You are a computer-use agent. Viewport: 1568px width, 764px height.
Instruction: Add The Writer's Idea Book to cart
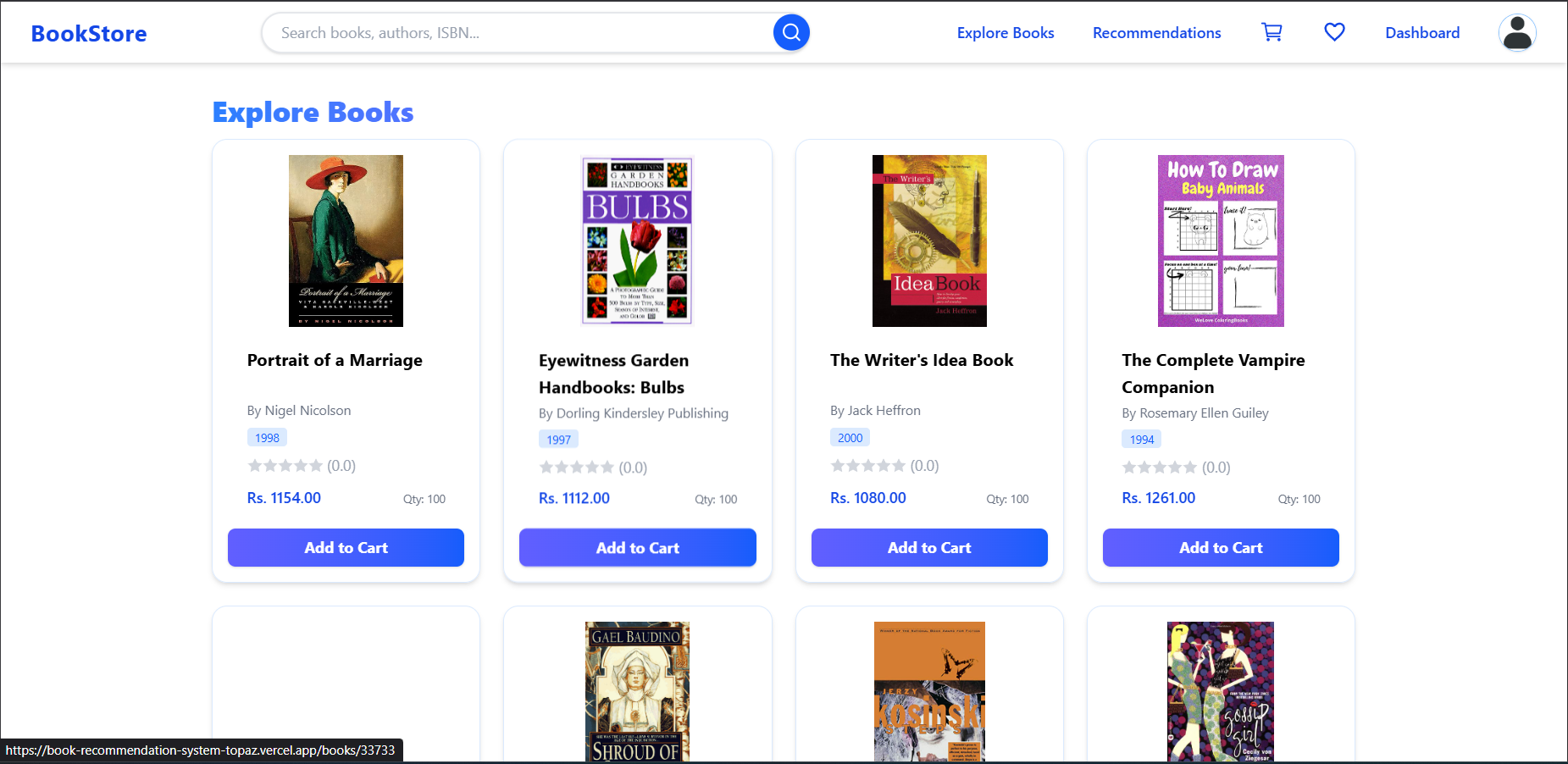pyautogui.click(x=929, y=547)
